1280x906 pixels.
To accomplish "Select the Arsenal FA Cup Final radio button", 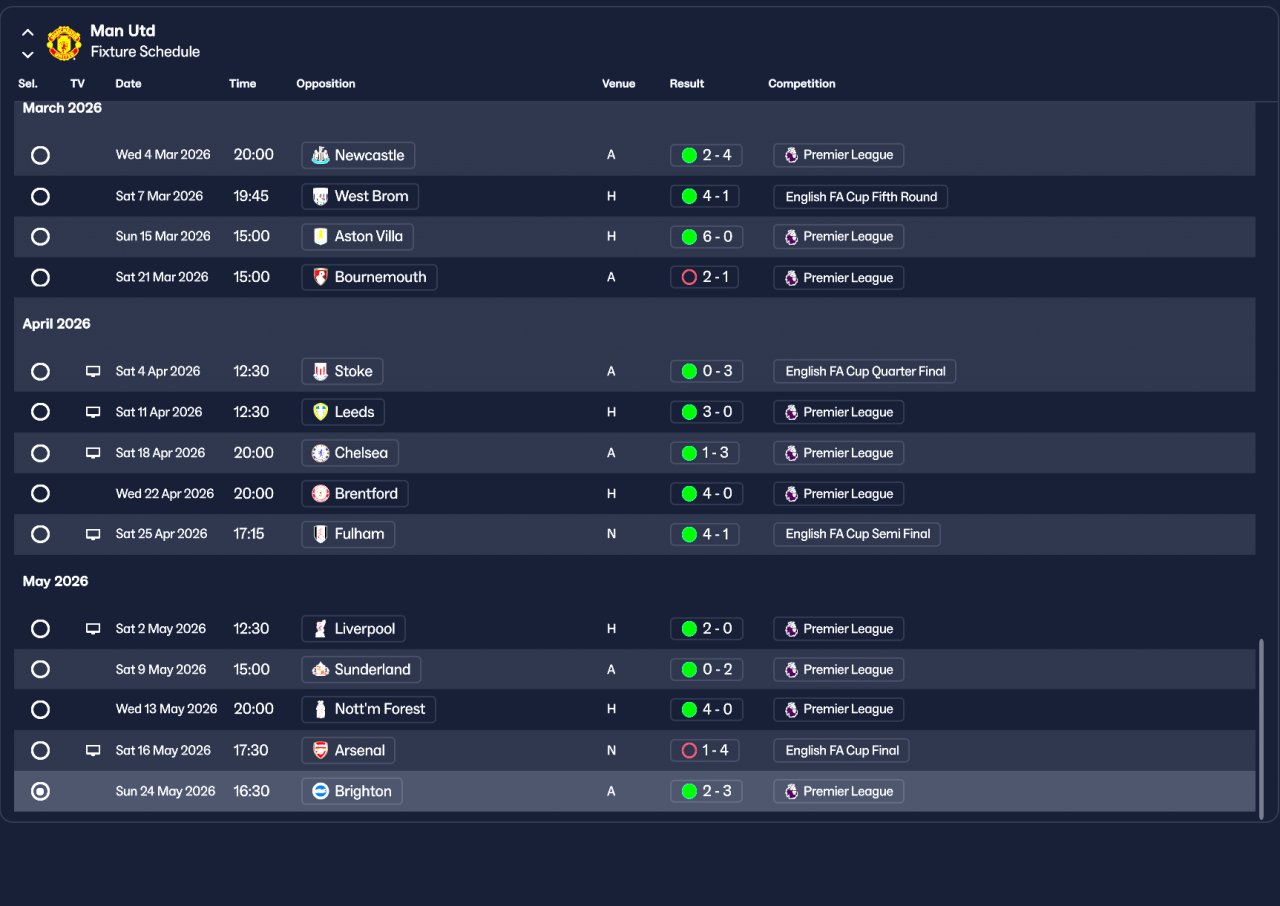I will pyautogui.click(x=40, y=750).
